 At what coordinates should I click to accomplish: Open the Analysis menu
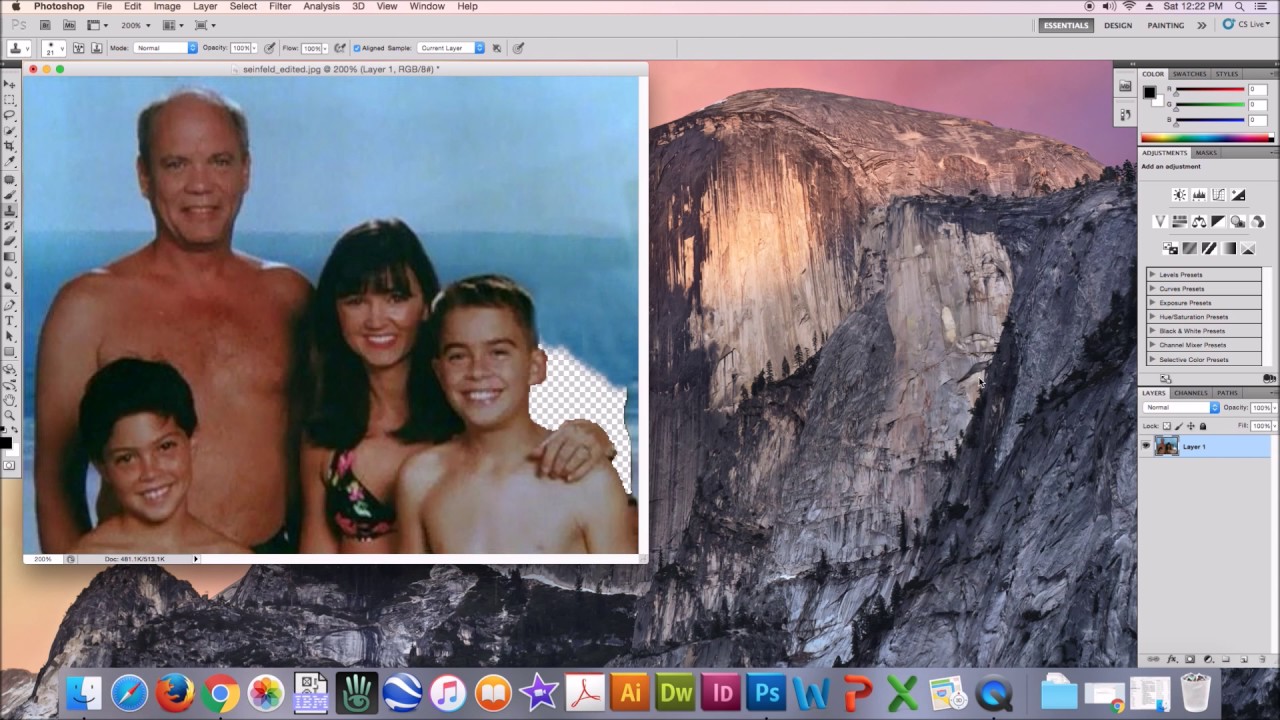pyautogui.click(x=321, y=6)
